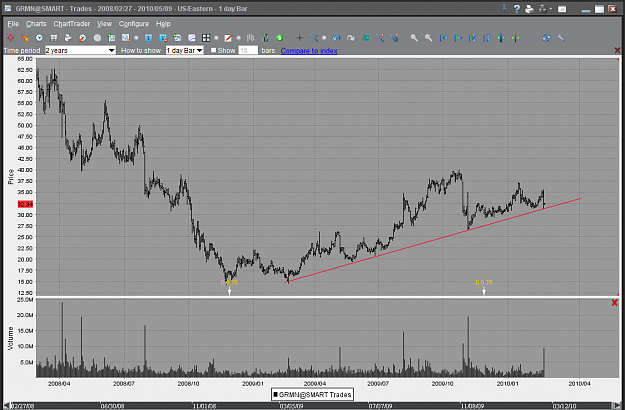Close the chart parameters bar with the dark red X
The image size is (625, 410).
[x=617, y=50]
